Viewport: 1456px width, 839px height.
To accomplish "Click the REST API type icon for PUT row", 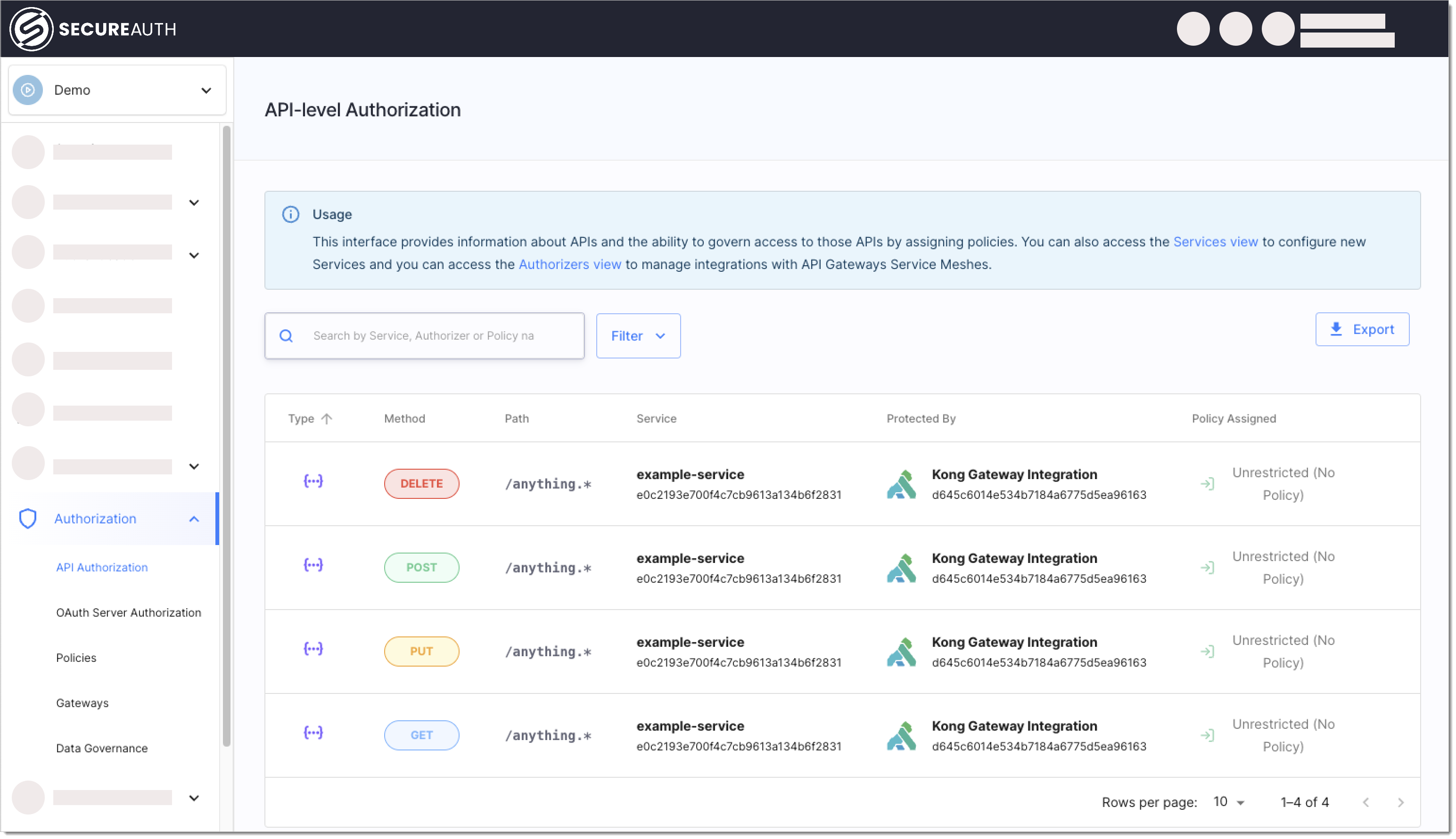I will click(x=314, y=651).
